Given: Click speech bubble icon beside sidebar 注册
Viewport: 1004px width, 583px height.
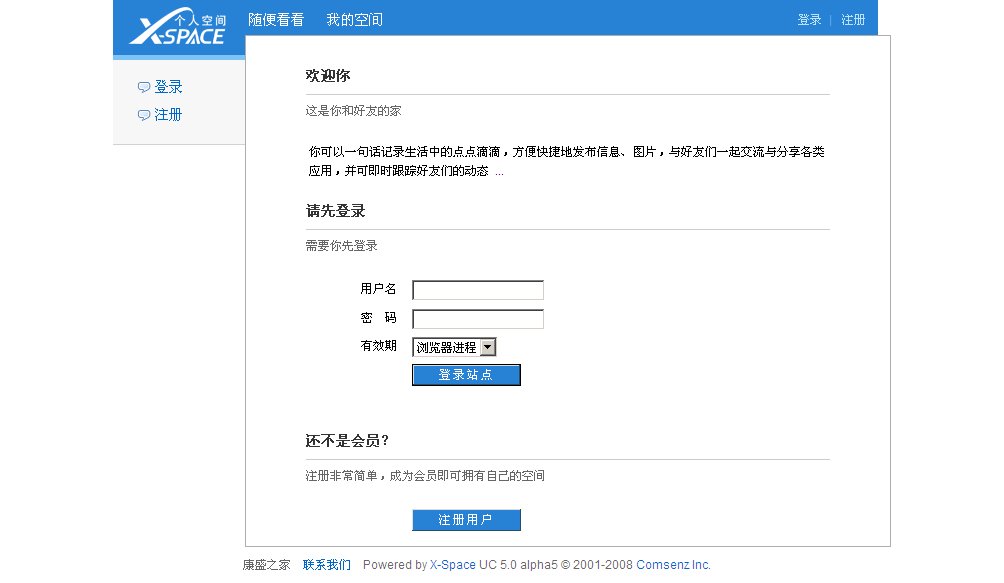Looking at the screenshot, I should tap(144, 115).
